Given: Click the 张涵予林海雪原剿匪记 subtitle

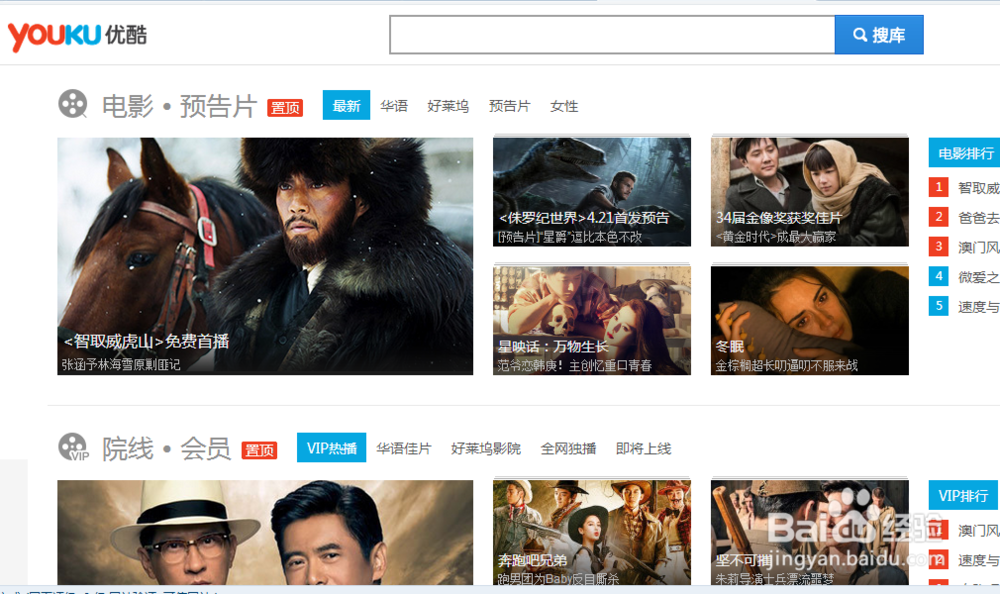Looking at the screenshot, I should tap(121, 364).
